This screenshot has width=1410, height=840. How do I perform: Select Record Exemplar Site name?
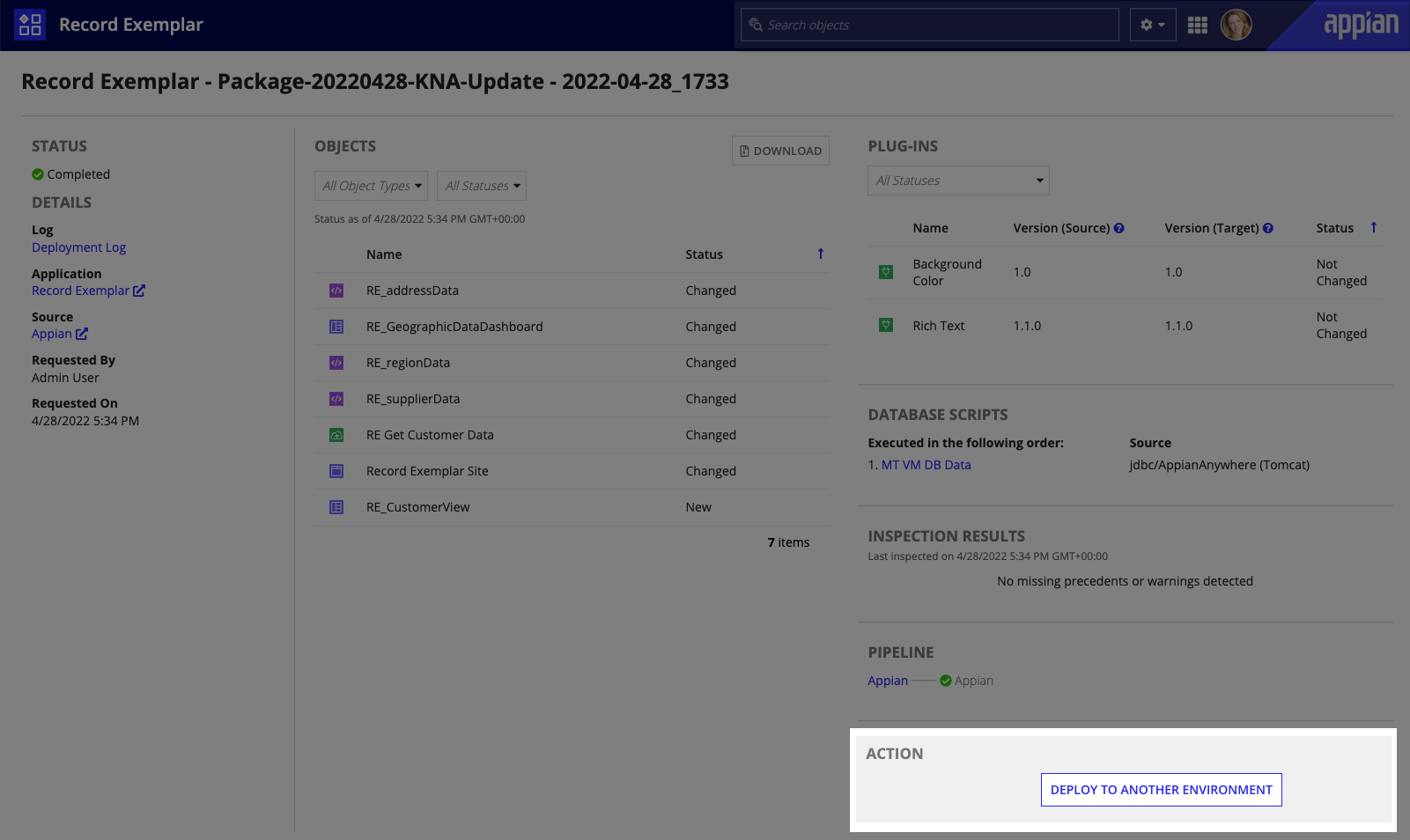[427, 471]
